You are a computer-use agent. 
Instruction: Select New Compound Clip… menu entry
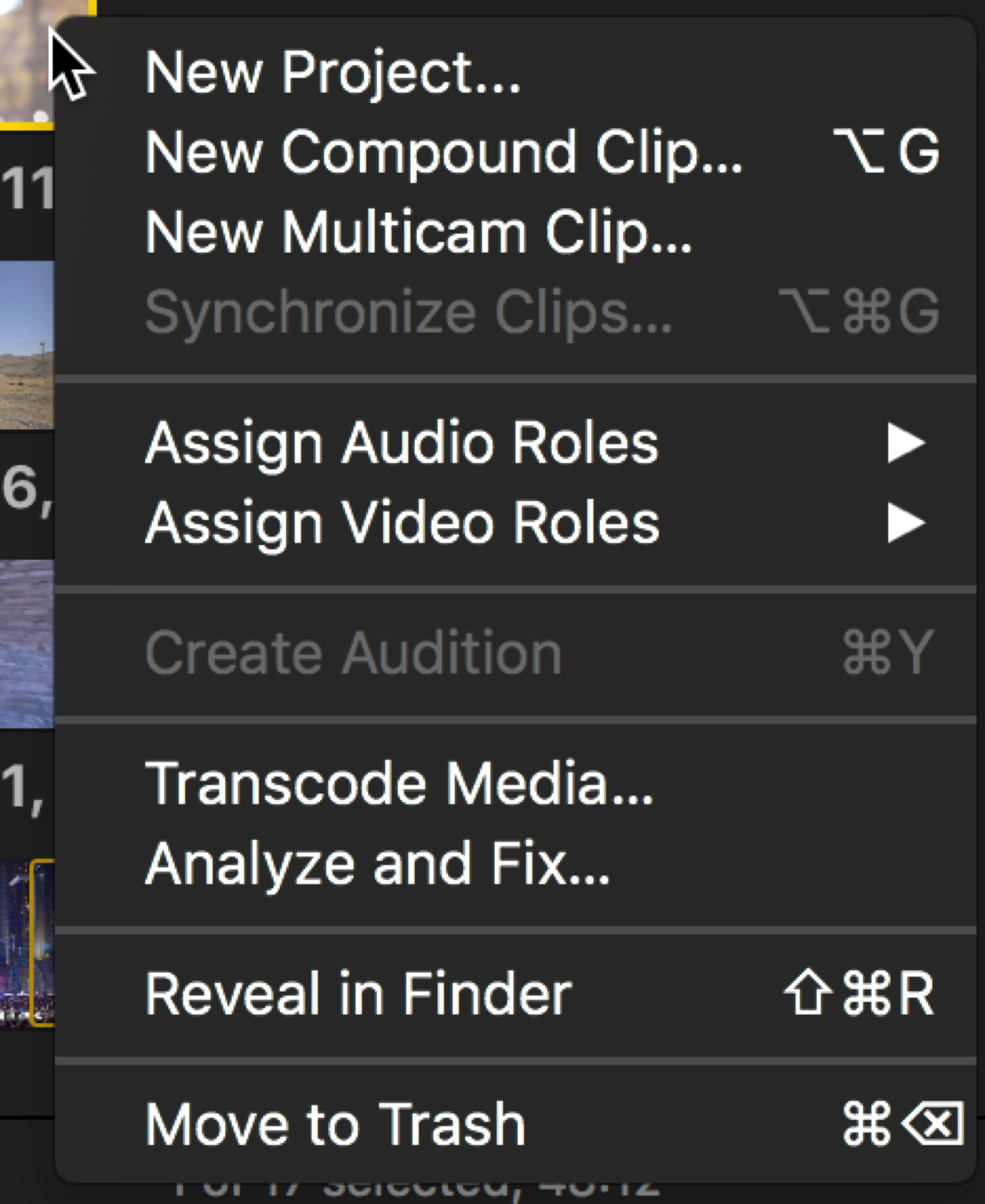click(x=443, y=152)
